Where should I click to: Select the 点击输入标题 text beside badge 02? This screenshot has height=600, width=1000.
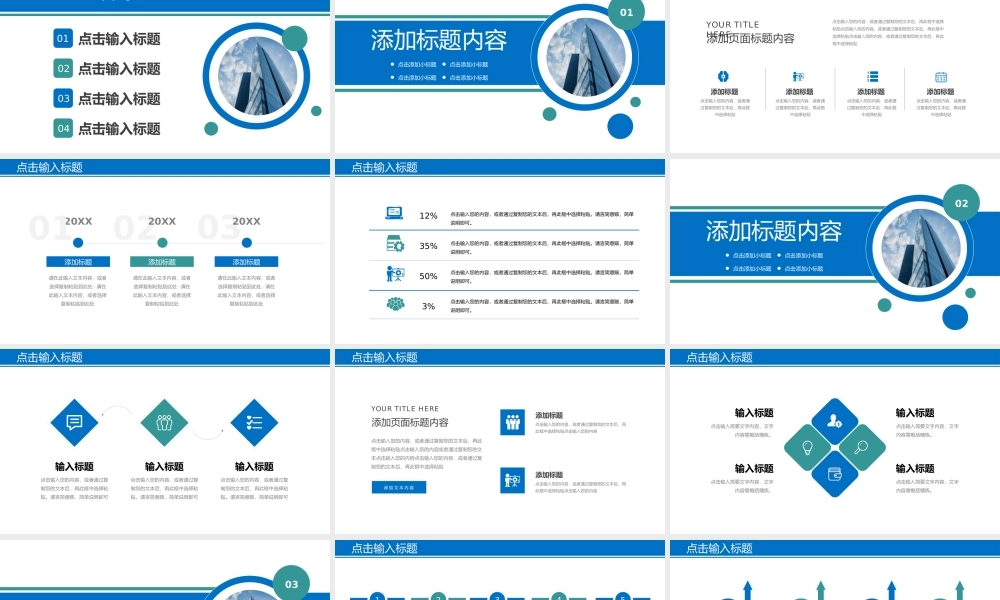click(119, 69)
